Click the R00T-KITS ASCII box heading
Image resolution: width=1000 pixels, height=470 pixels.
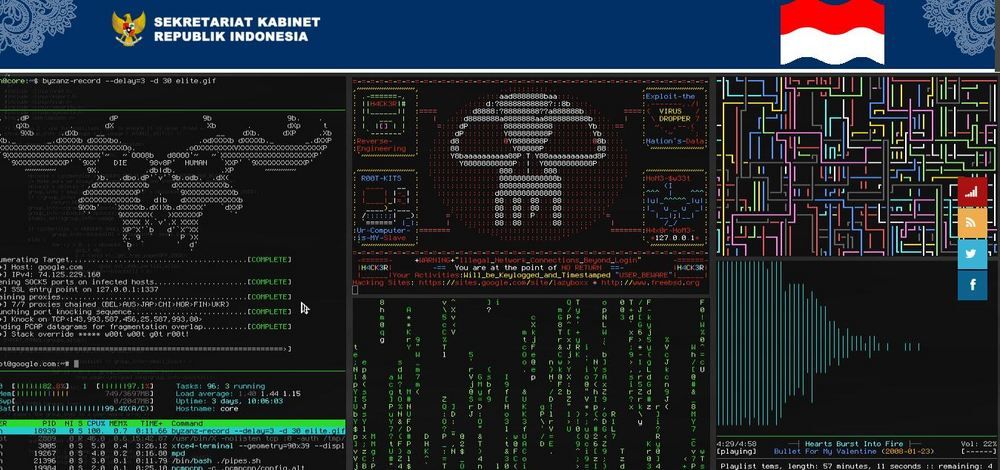tap(381, 179)
